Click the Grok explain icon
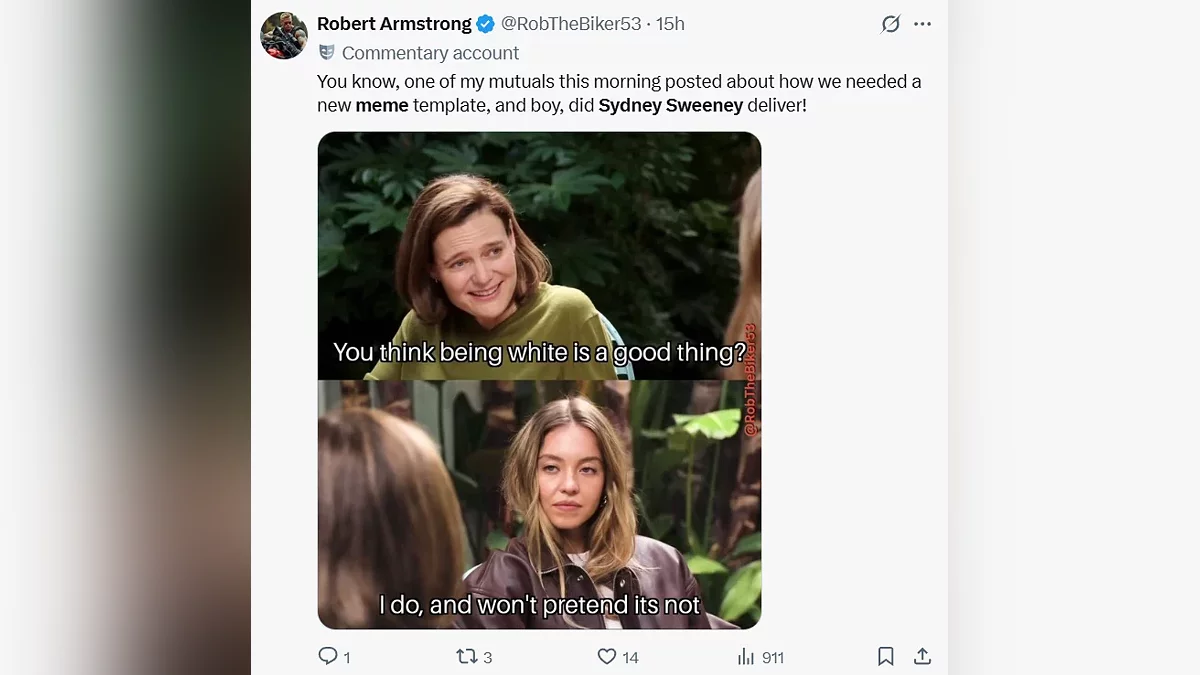 (890, 24)
